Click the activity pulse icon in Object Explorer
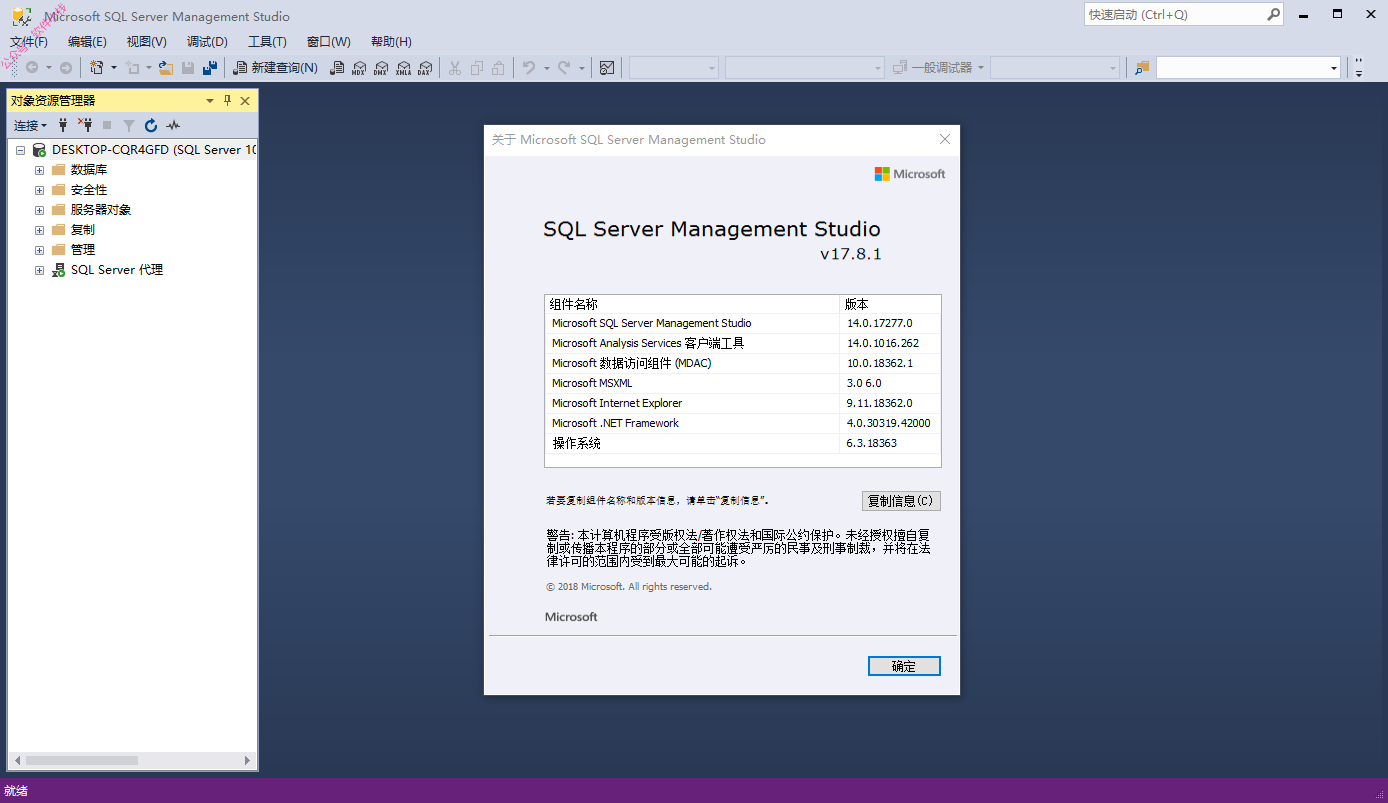1388x803 pixels. [173, 125]
